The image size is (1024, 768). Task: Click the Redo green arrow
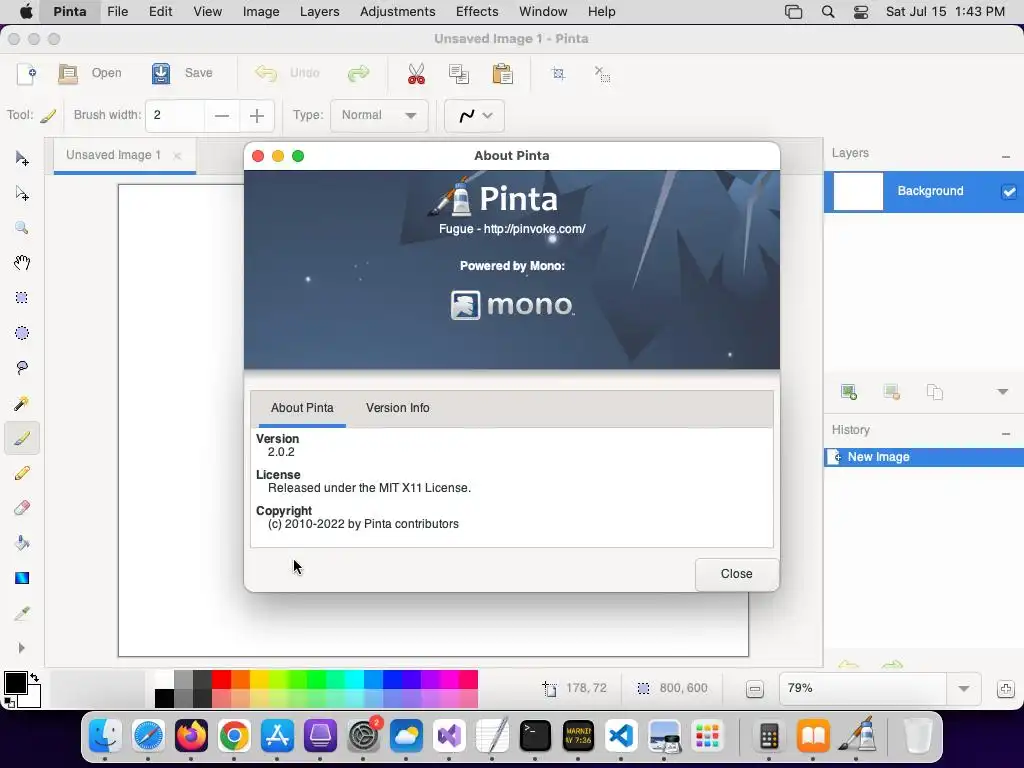359,73
